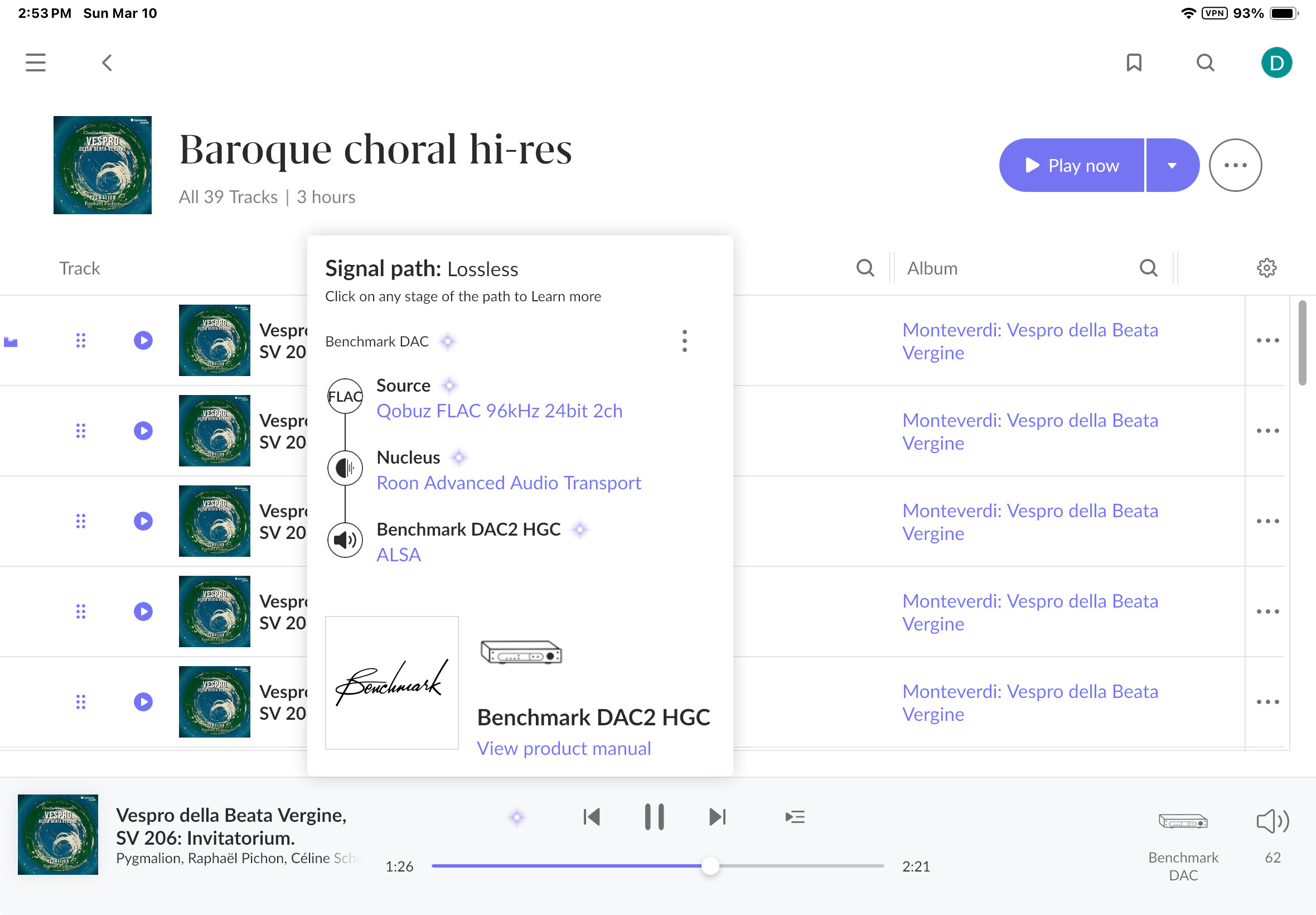Viewport: 1316px width, 915px height.
Task: Skip to the next track
Action: click(717, 817)
